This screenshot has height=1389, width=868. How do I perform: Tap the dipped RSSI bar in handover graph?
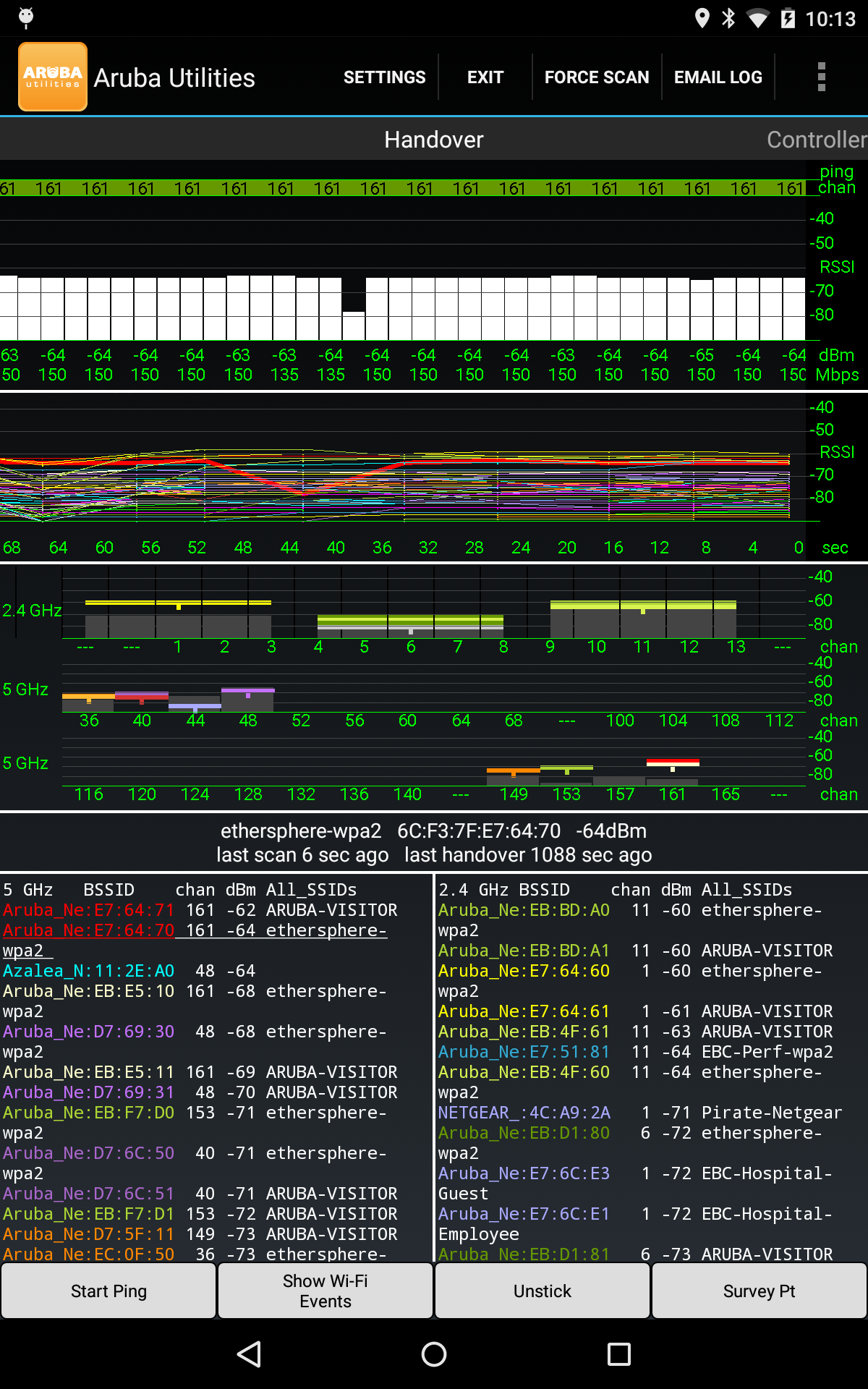(354, 326)
